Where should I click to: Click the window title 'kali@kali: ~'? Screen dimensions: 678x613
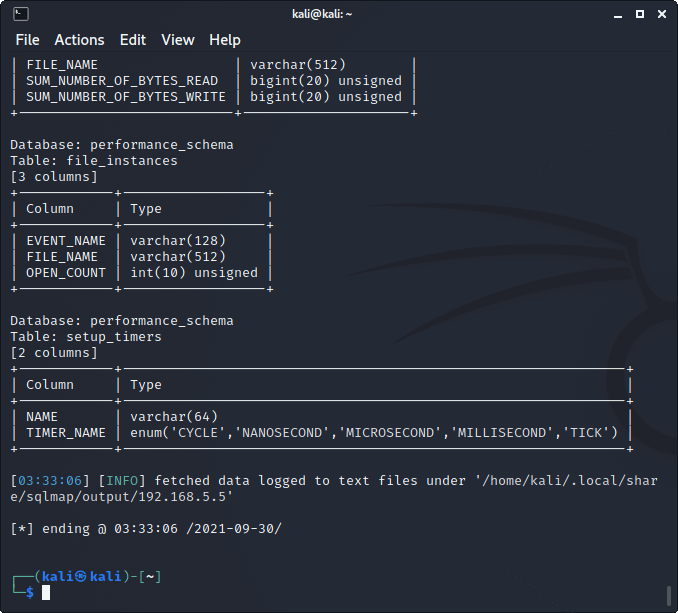pos(322,14)
